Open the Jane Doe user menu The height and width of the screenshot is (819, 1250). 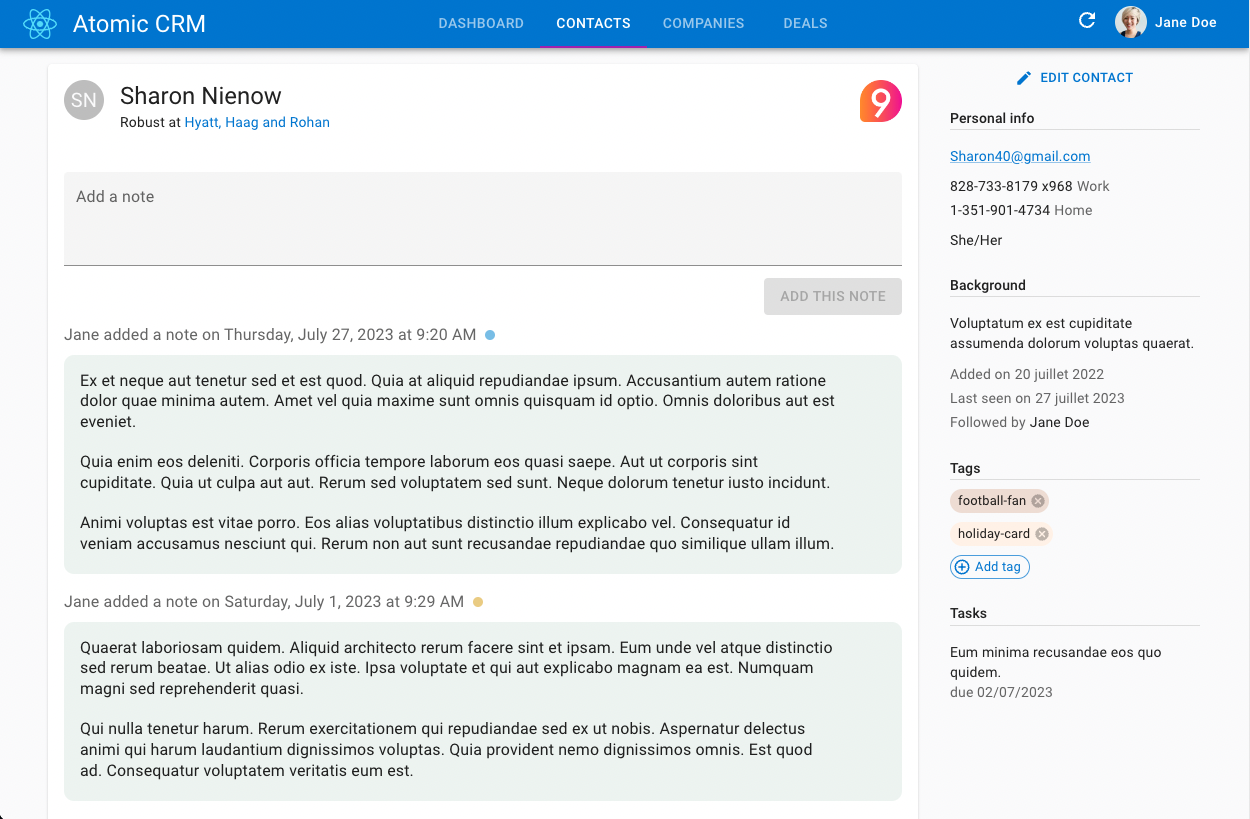[x=1185, y=23]
